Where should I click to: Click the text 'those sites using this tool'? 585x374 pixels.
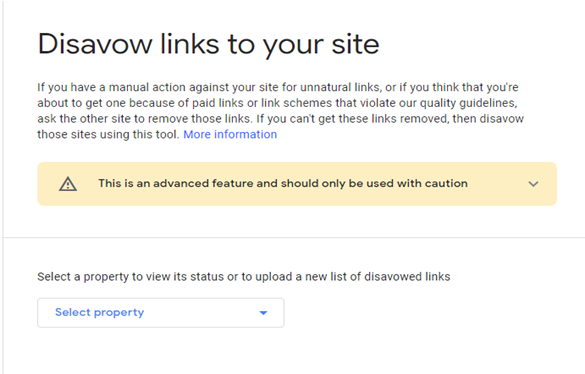tap(108, 134)
